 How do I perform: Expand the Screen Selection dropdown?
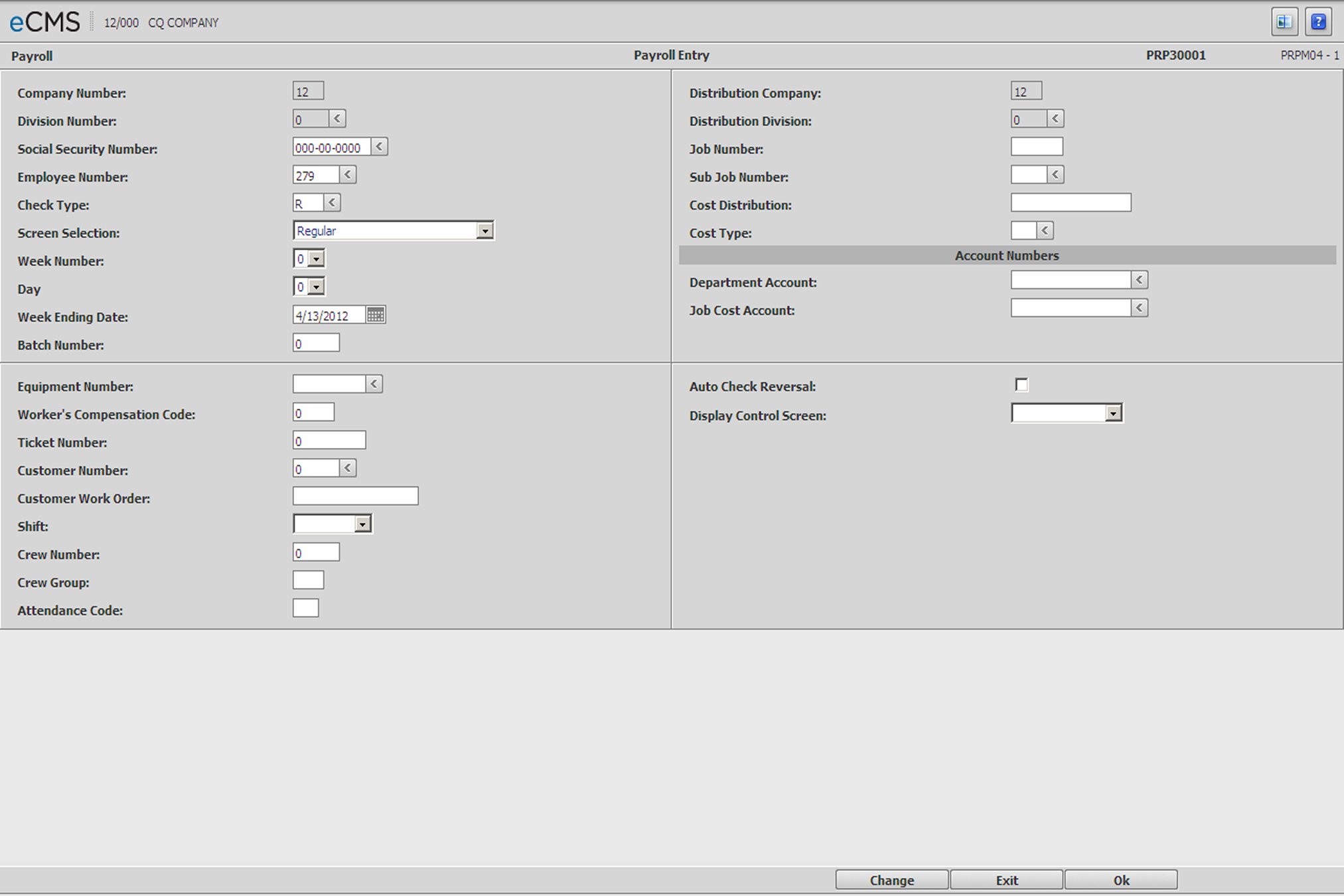click(485, 231)
